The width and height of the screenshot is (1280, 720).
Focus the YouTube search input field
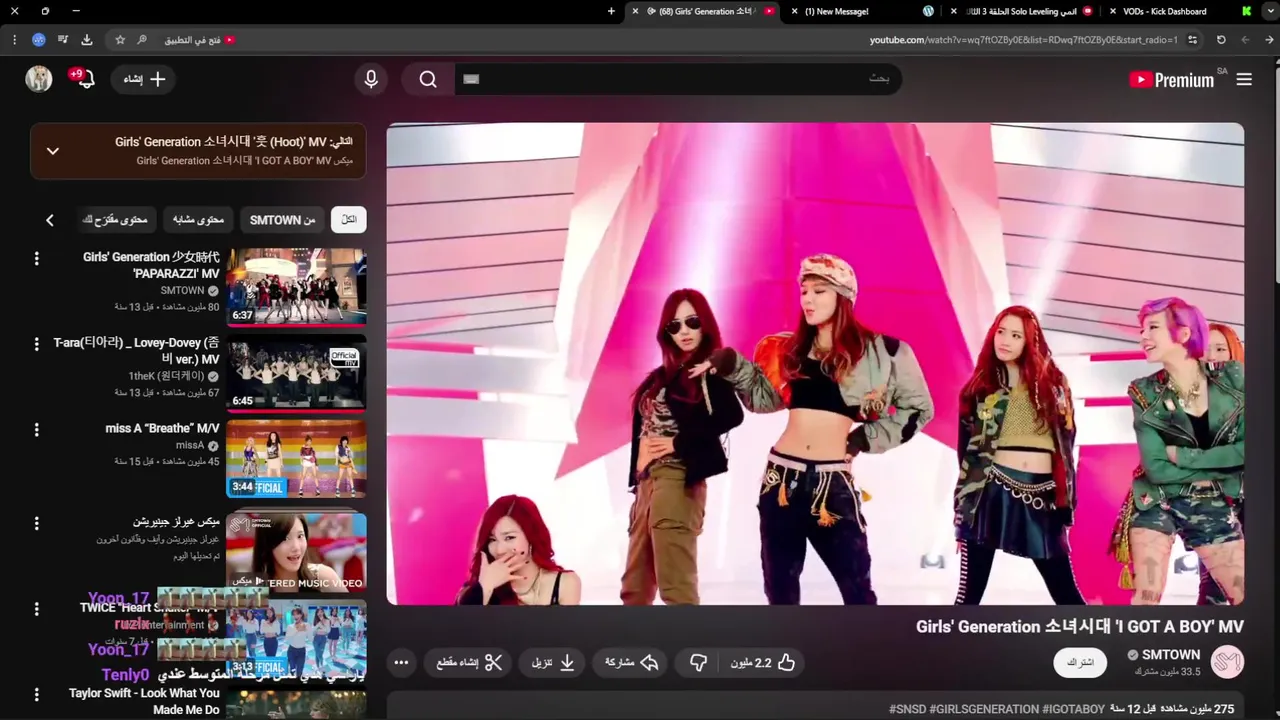pyautogui.click(x=678, y=79)
